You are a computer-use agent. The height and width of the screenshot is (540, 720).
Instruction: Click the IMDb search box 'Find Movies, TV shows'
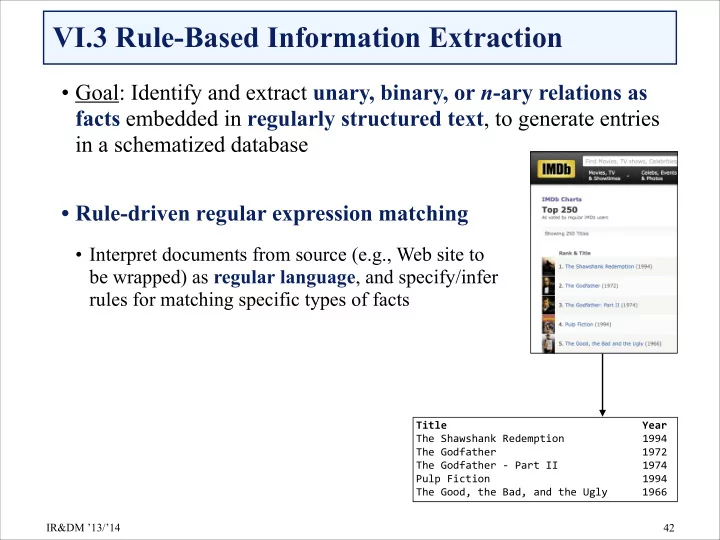click(x=630, y=161)
